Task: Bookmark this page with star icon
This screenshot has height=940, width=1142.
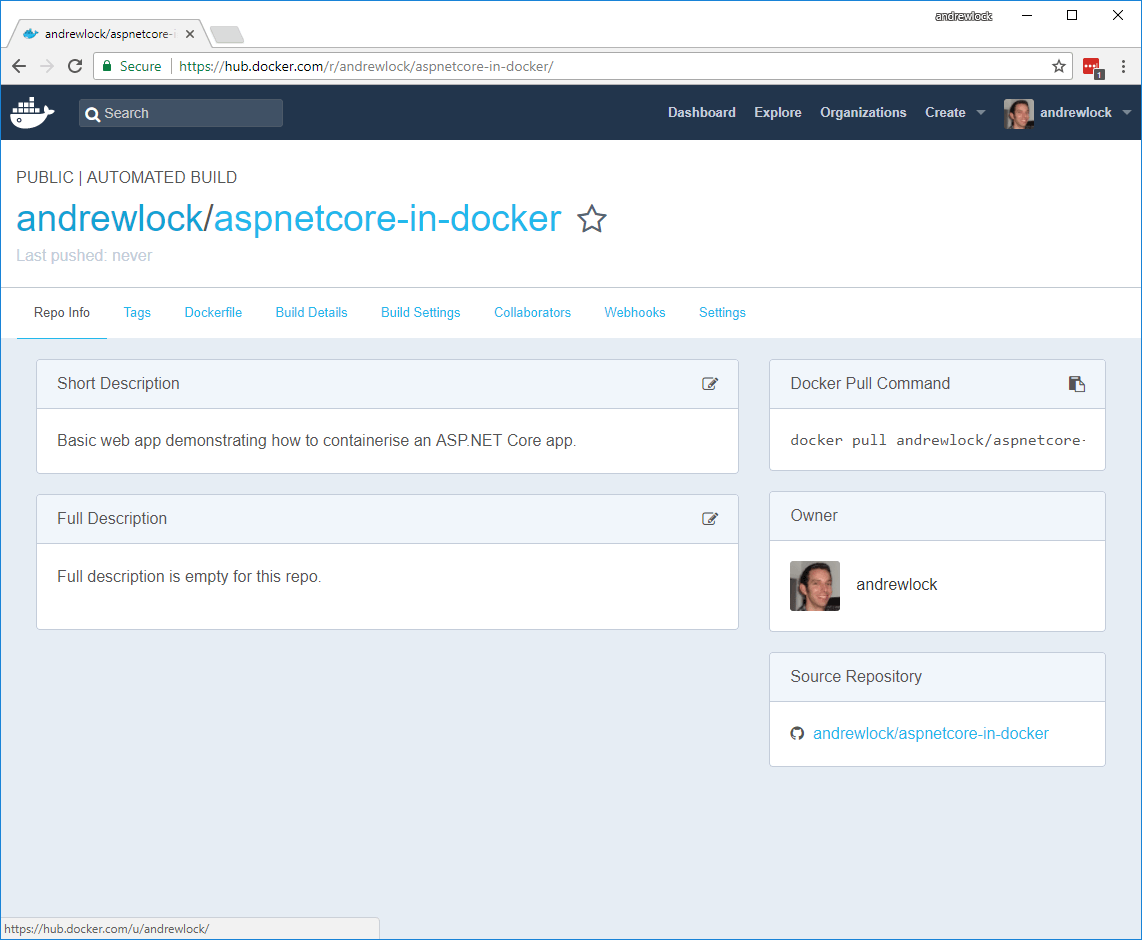Action: pyautogui.click(x=1059, y=66)
